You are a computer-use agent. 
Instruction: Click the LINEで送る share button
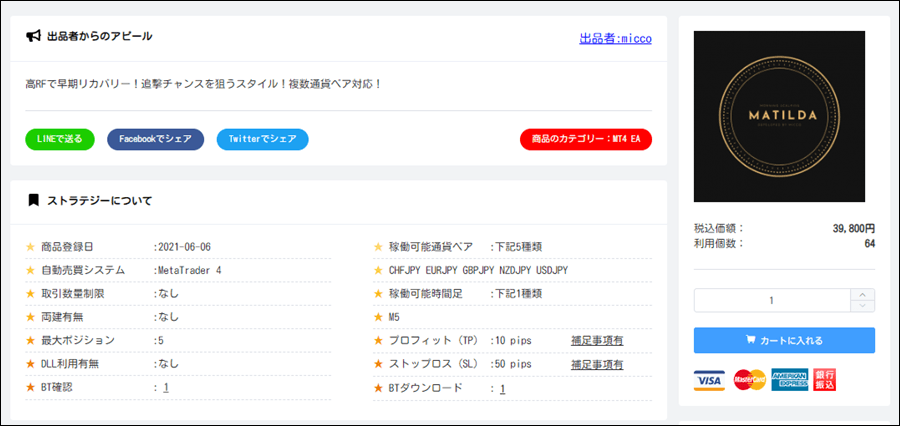[x=60, y=139]
